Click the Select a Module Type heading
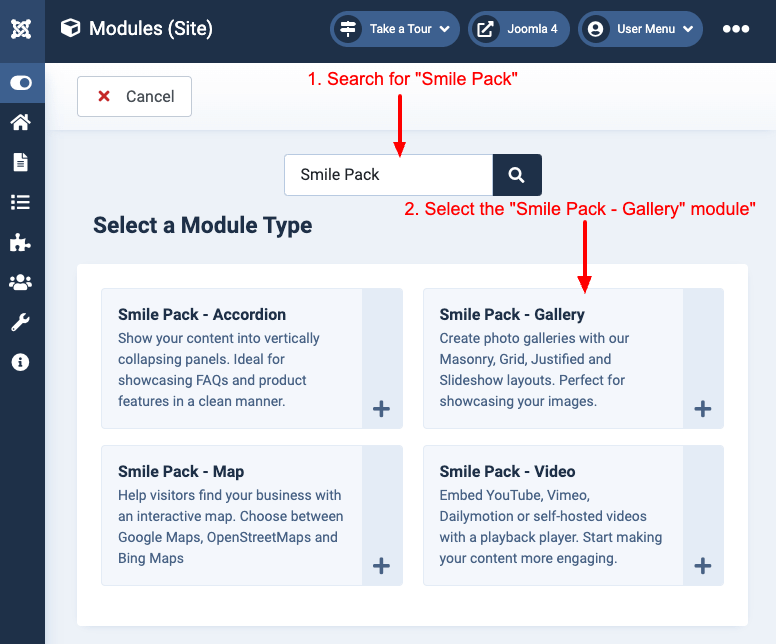This screenshot has height=644, width=776. point(202,226)
